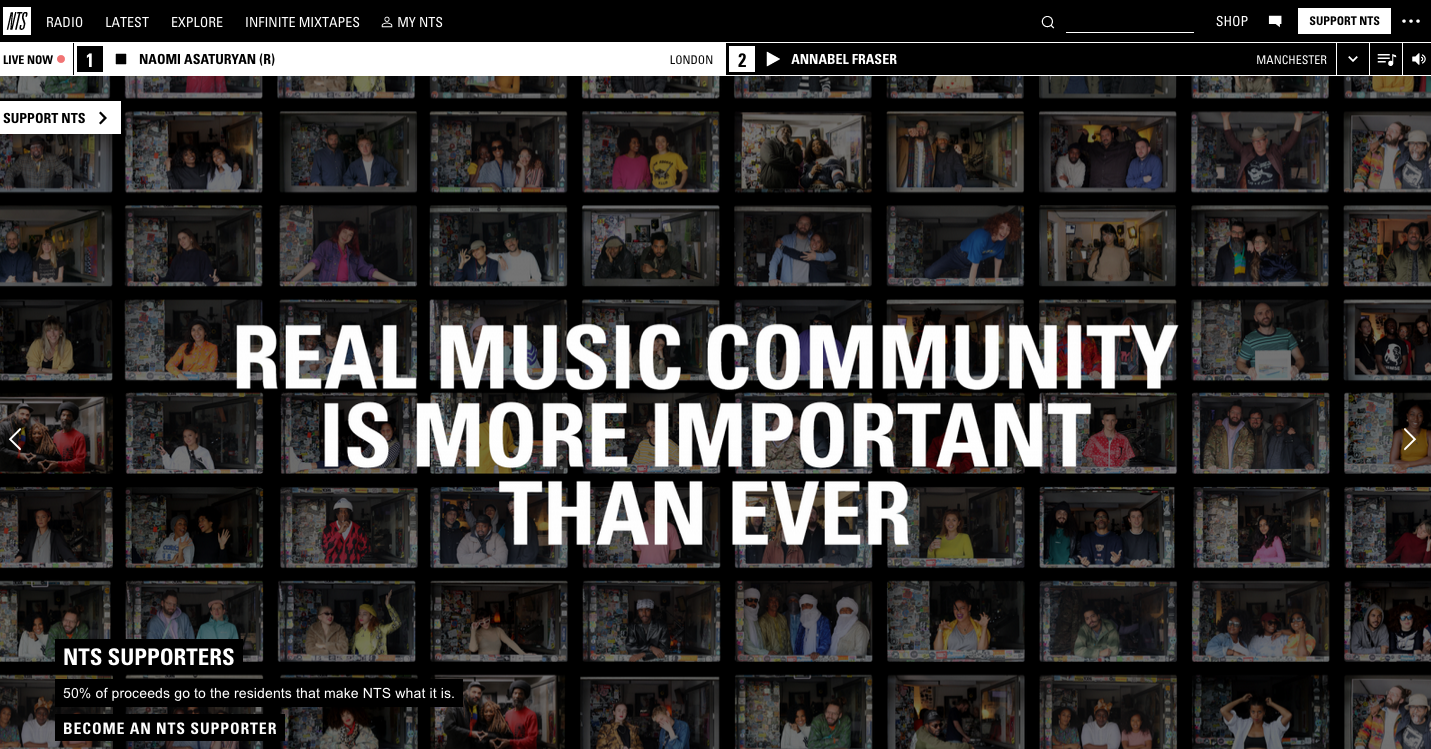The image size is (1431, 749).
Task: Open the Radio menu item
Action: [x=65, y=21]
